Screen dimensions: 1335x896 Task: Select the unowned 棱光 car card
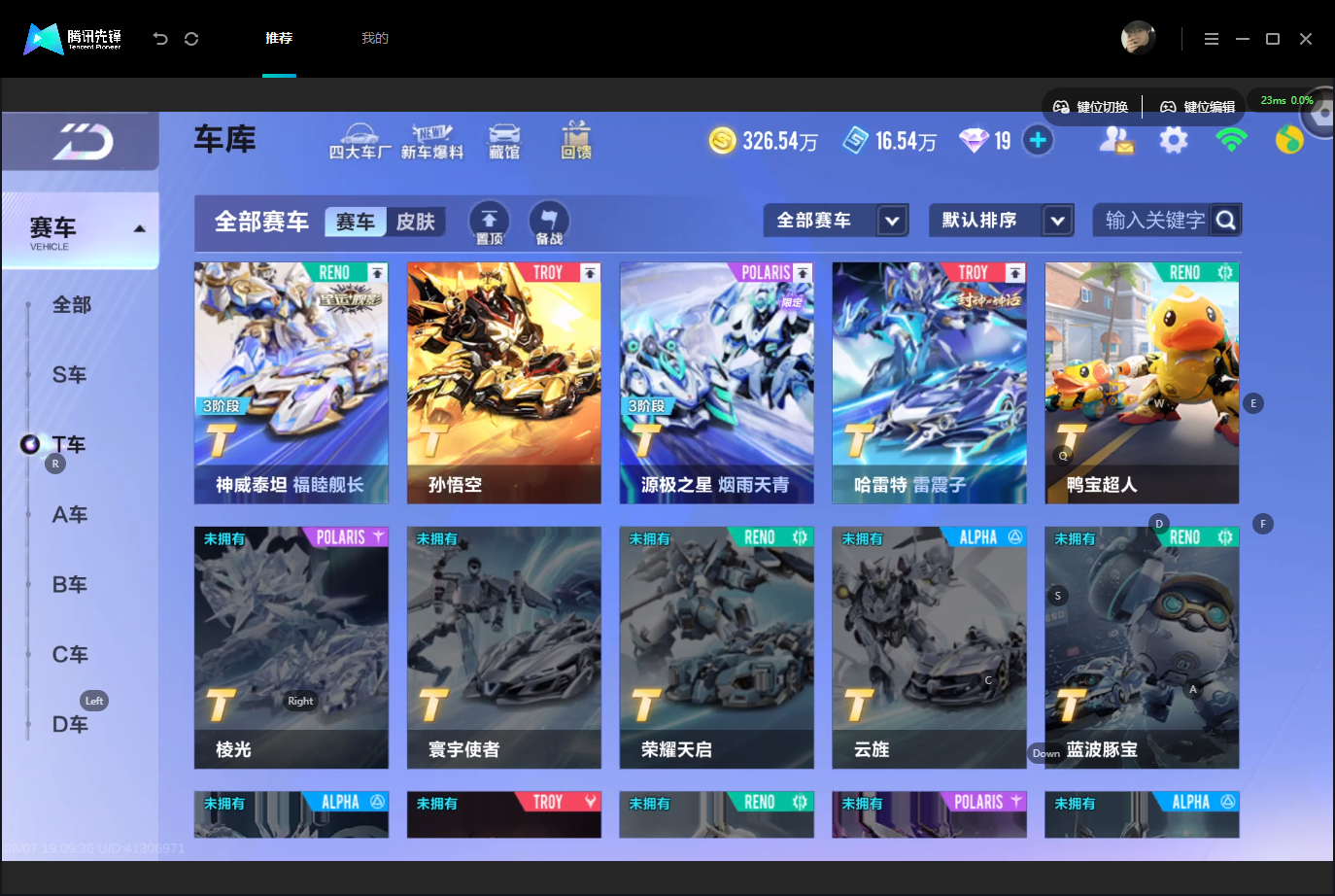[291, 648]
